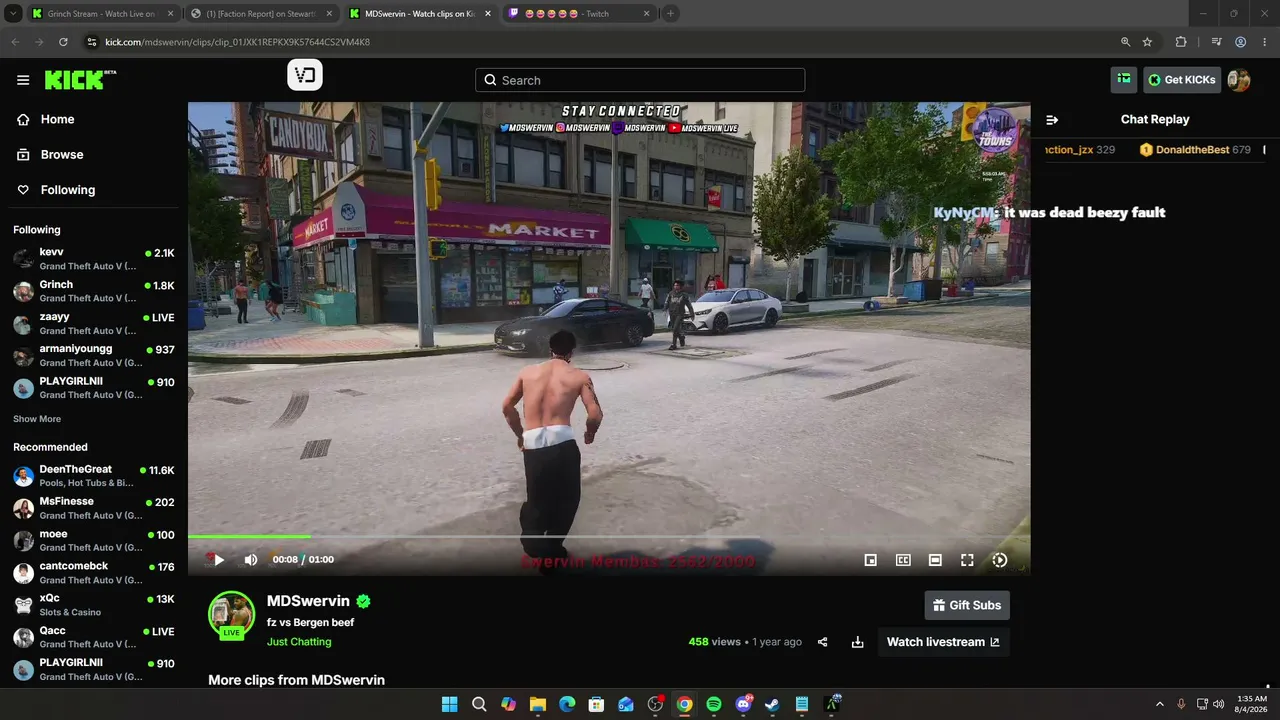Viewport: 1280px width, 720px height.
Task: Go back to the previous page
Action: coord(15,42)
